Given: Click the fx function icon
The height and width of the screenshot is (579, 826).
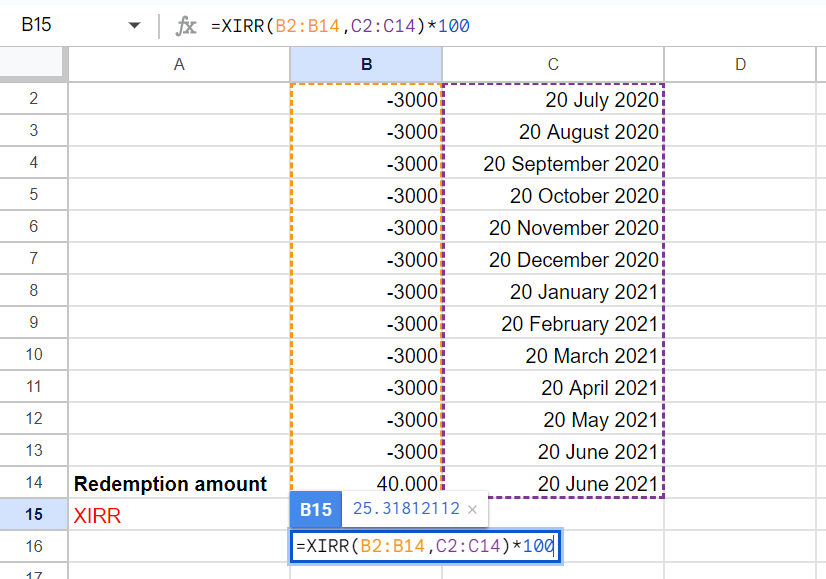Looking at the screenshot, I should 186,26.
